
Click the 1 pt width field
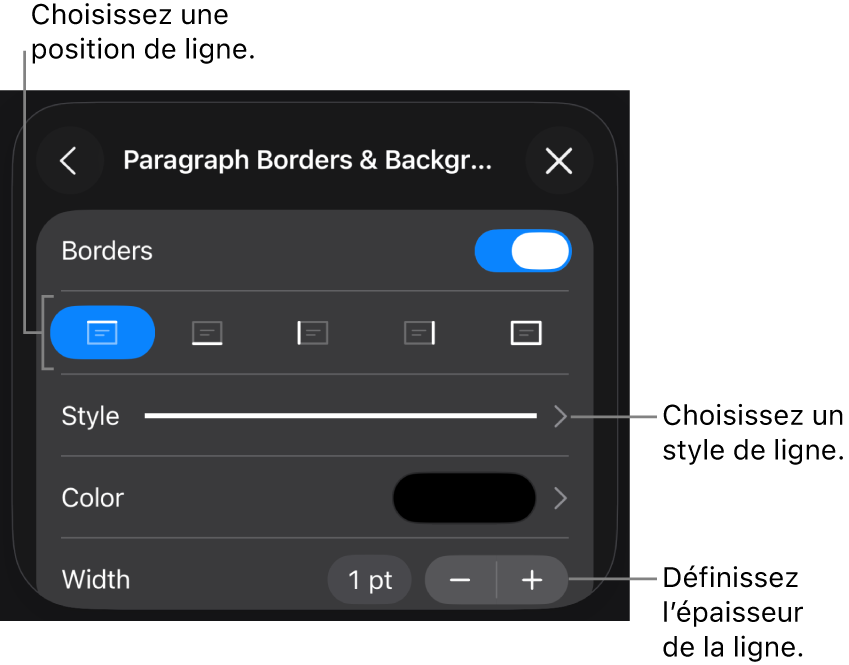pos(369,580)
